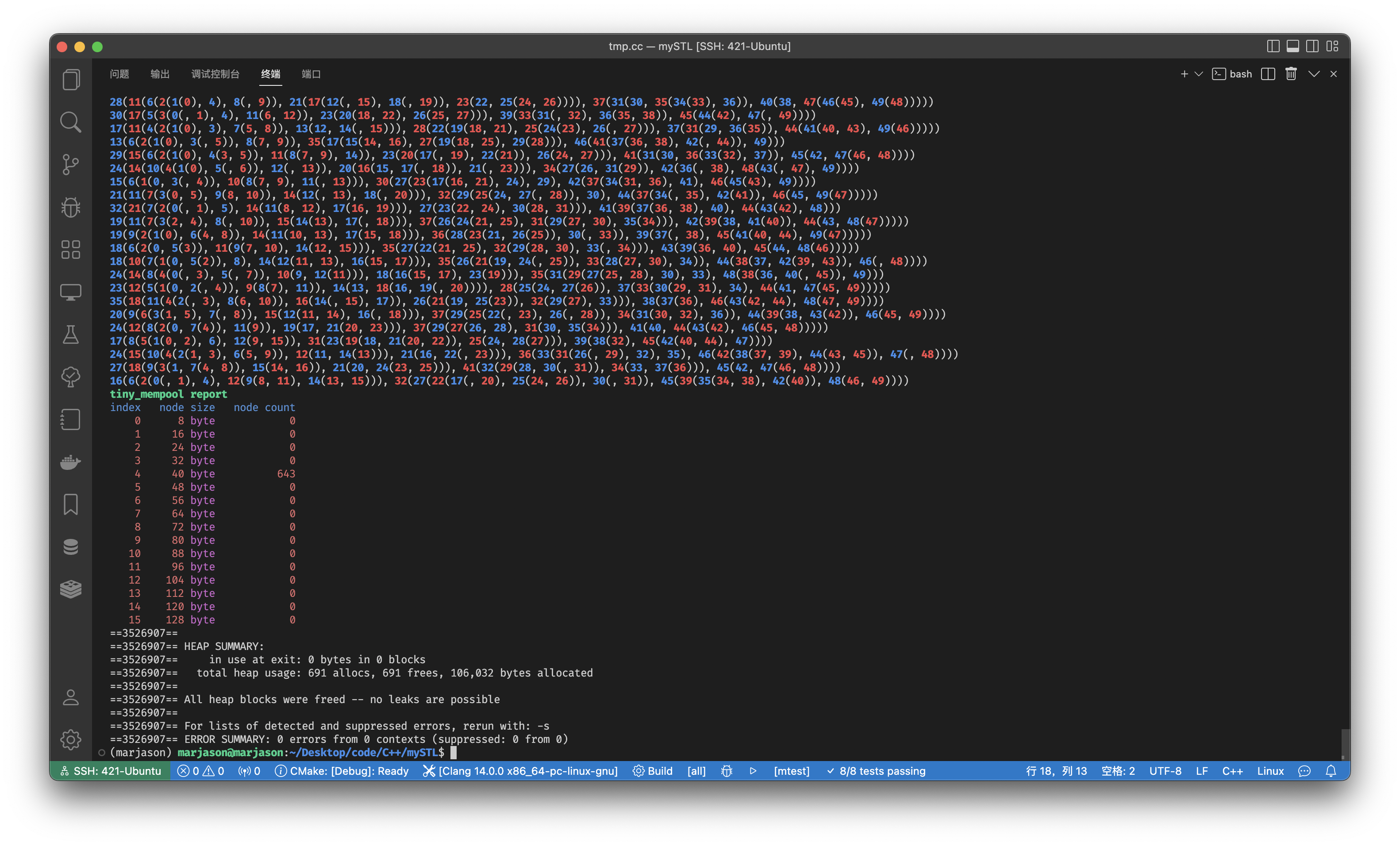Run tests via 8/8 tests passing

[876, 771]
